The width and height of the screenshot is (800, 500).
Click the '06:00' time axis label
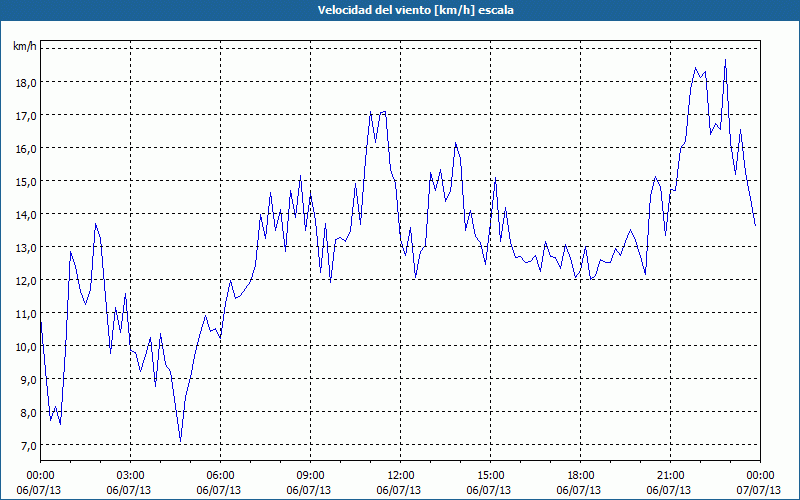pyautogui.click(x=220, y=476)
